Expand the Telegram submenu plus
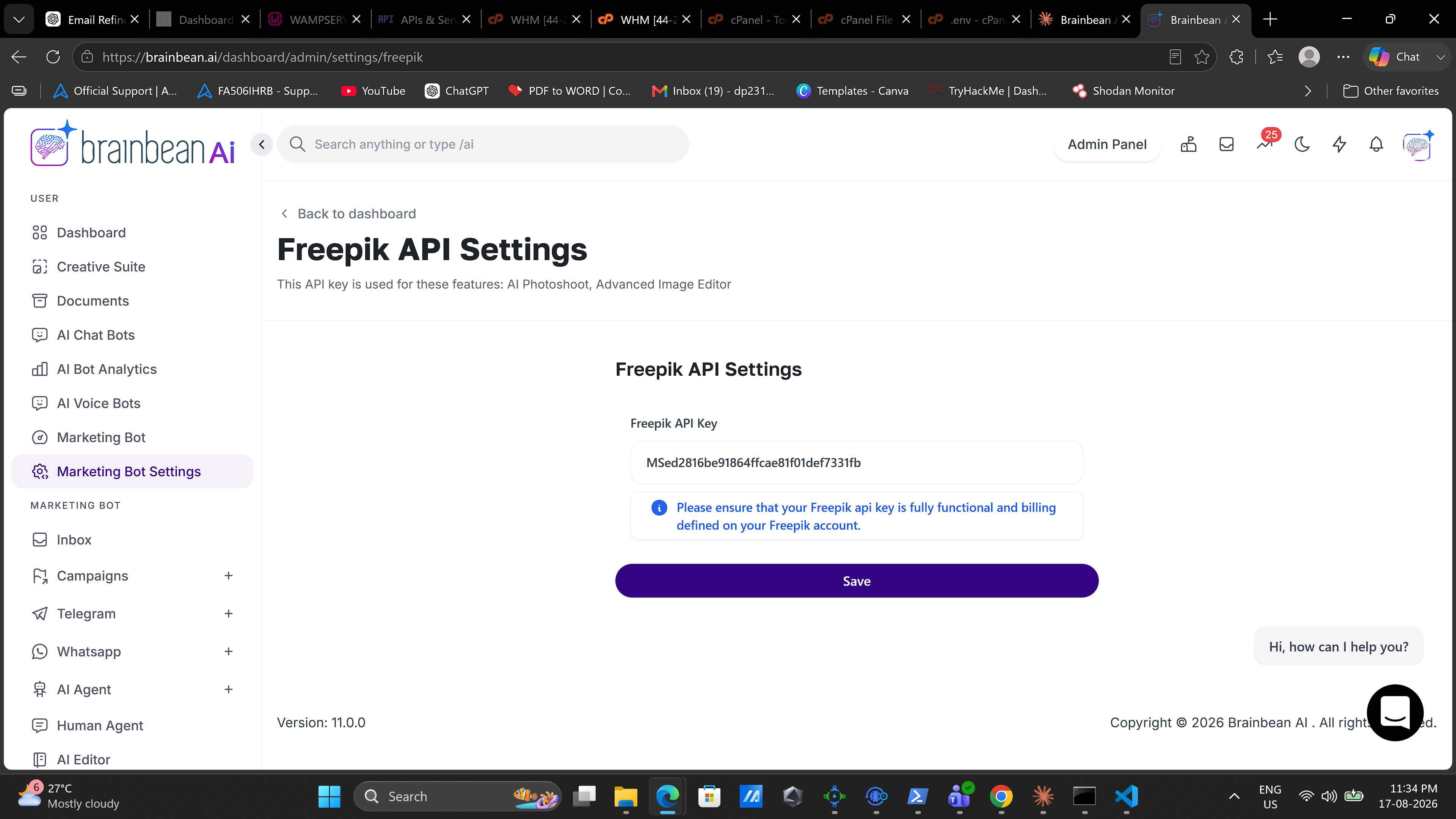The height and width of the screenshot is (819, 1456). [228, 613]
